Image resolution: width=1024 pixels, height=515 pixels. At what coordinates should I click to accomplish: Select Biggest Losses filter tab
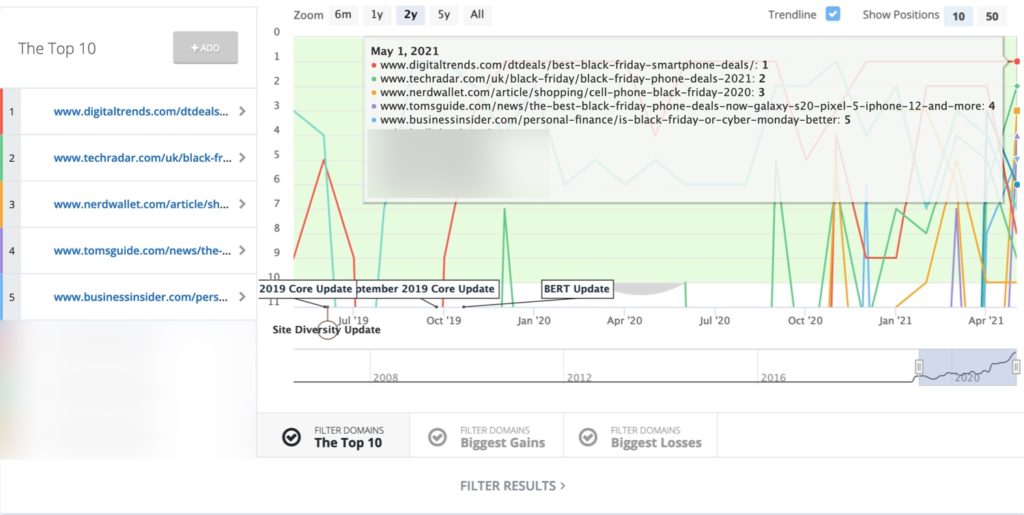640,436
